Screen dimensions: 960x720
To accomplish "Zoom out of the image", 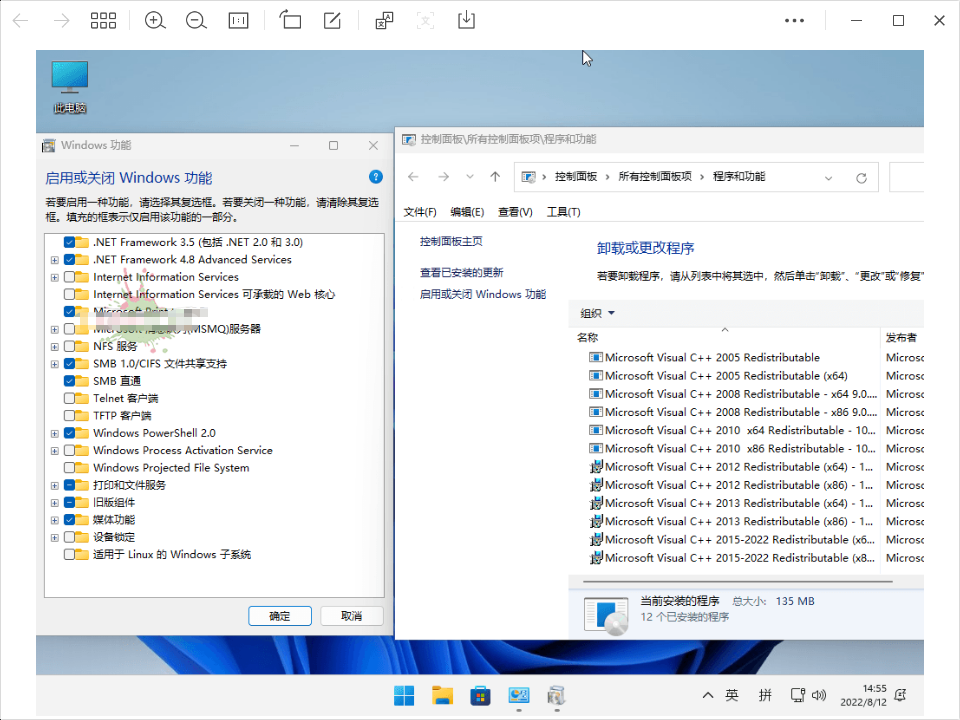I will [196, 21].
